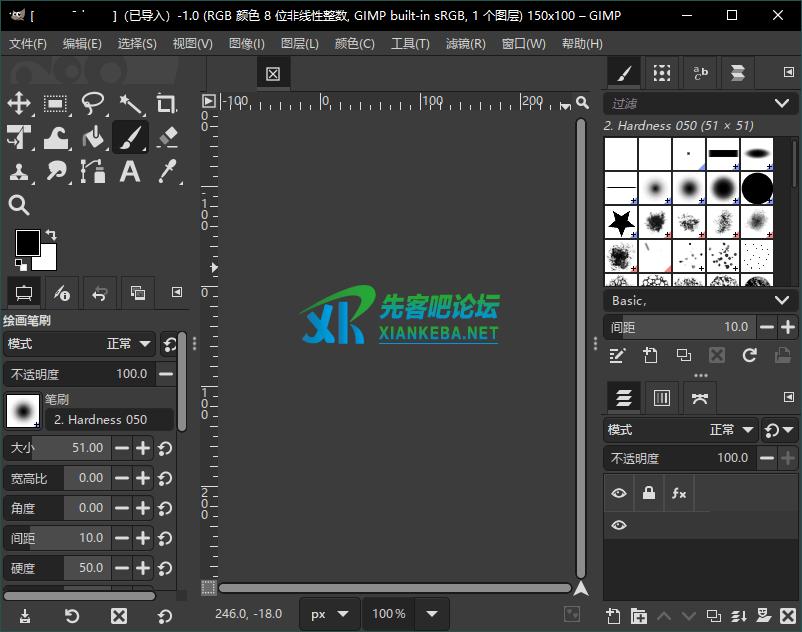The width and height of the screenshot is (802, 632).
Task: Select the Bucket Fill tool
Action: tap(93, 137)
